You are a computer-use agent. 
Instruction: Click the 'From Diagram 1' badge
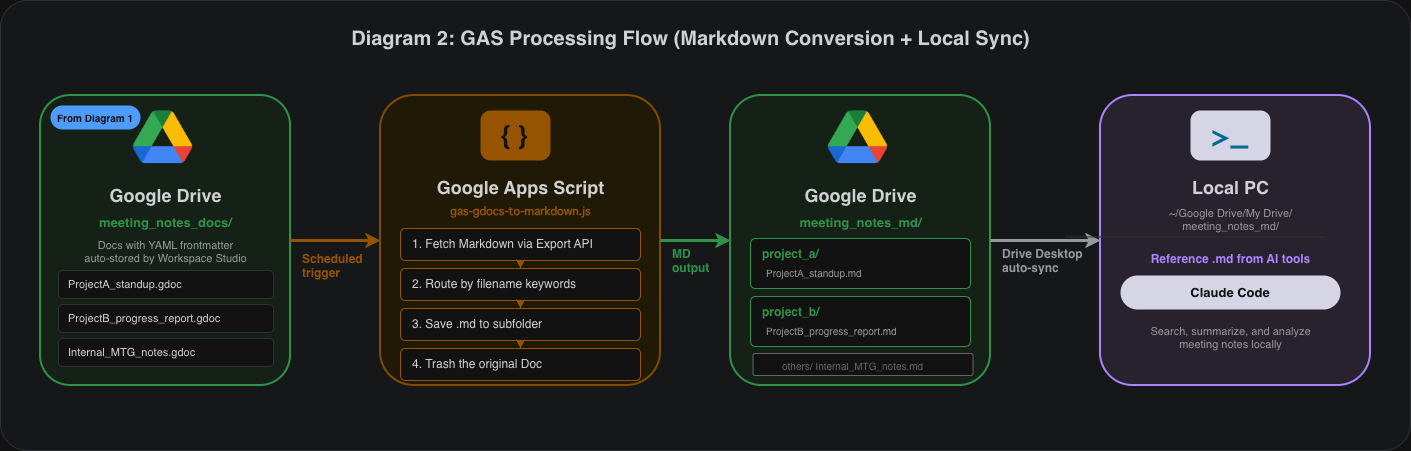click(96, 118)
